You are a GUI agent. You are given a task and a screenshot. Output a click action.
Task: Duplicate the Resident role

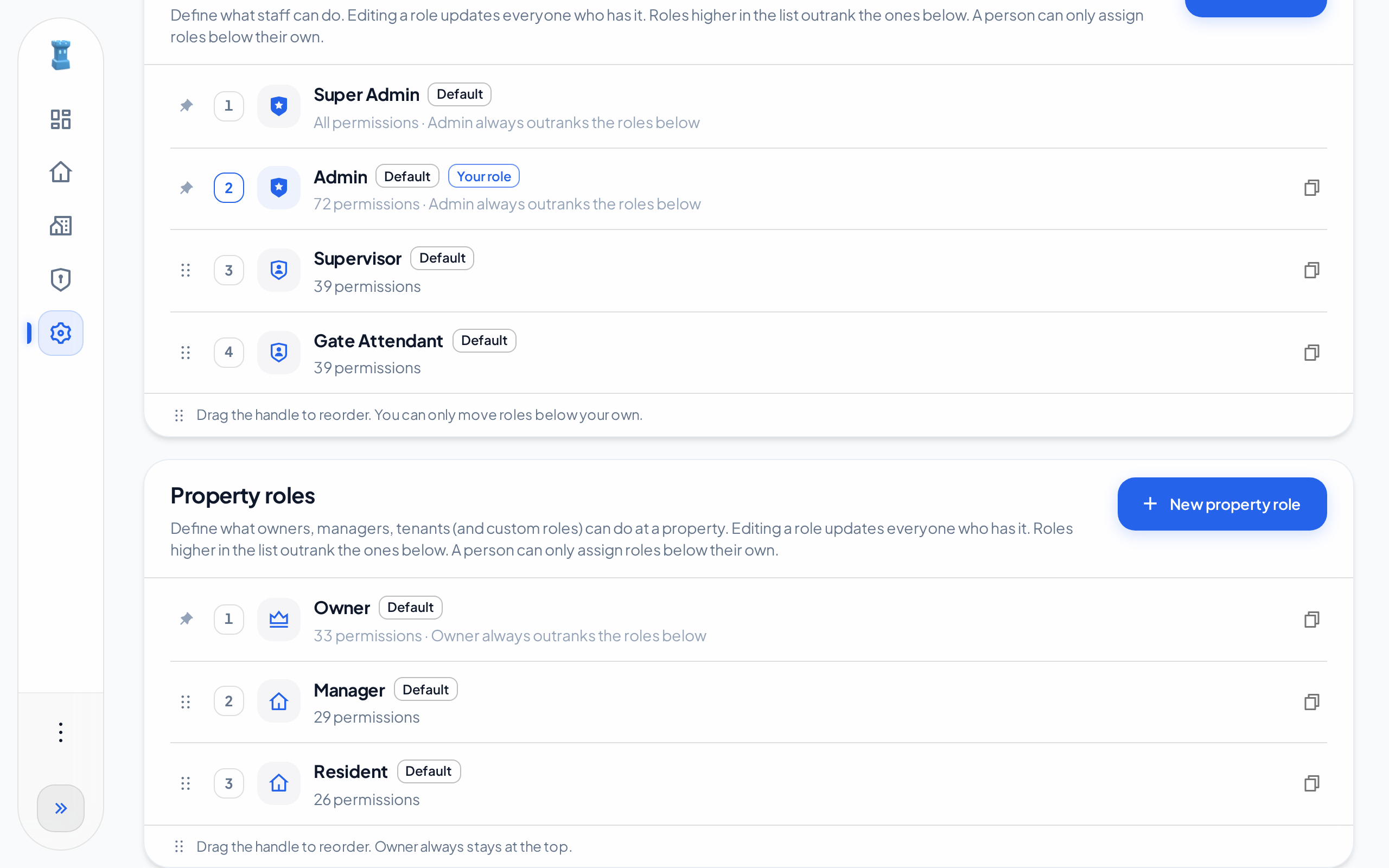pyautogui.click(x=1311, y=783)
